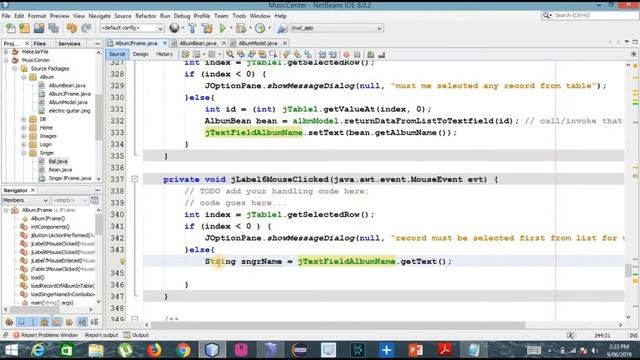Toggle Sort by Name in Navigator
The image size is (640, 360).
click(82, 322)
